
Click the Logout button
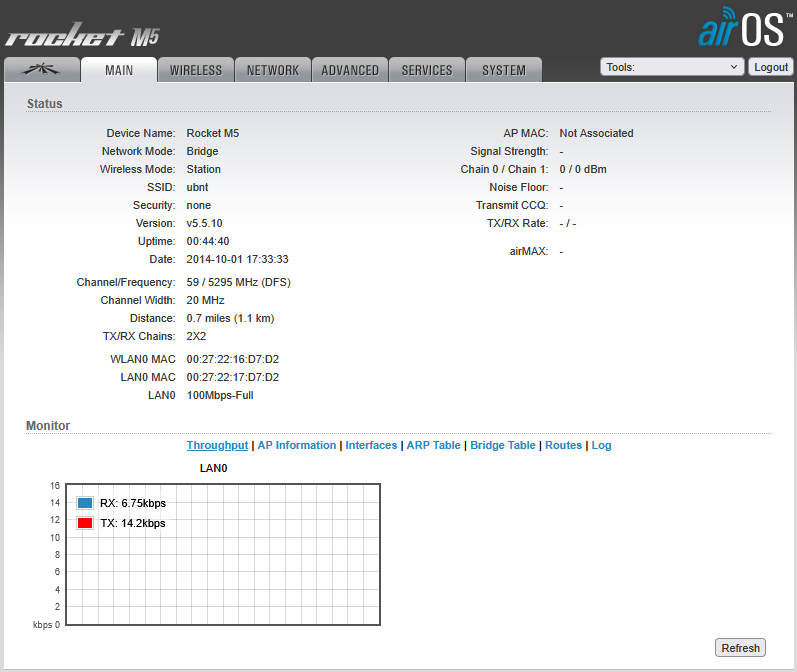[x=771, y=67]
